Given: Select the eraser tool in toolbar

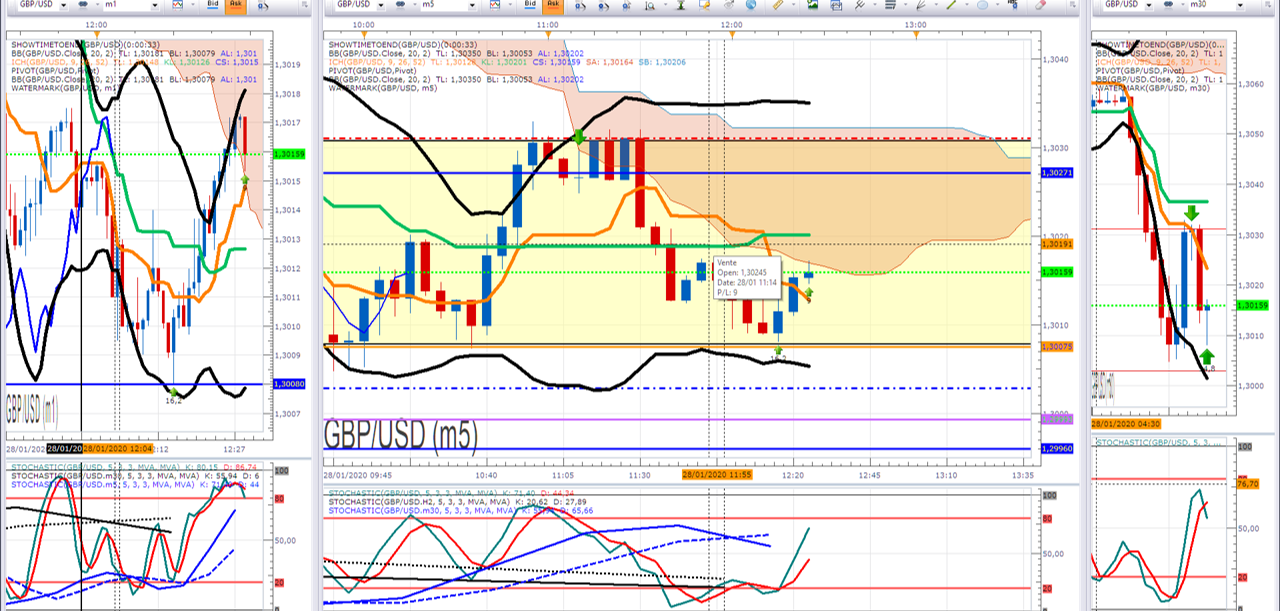Looking at the screenshot, I should click(1040, 5).
